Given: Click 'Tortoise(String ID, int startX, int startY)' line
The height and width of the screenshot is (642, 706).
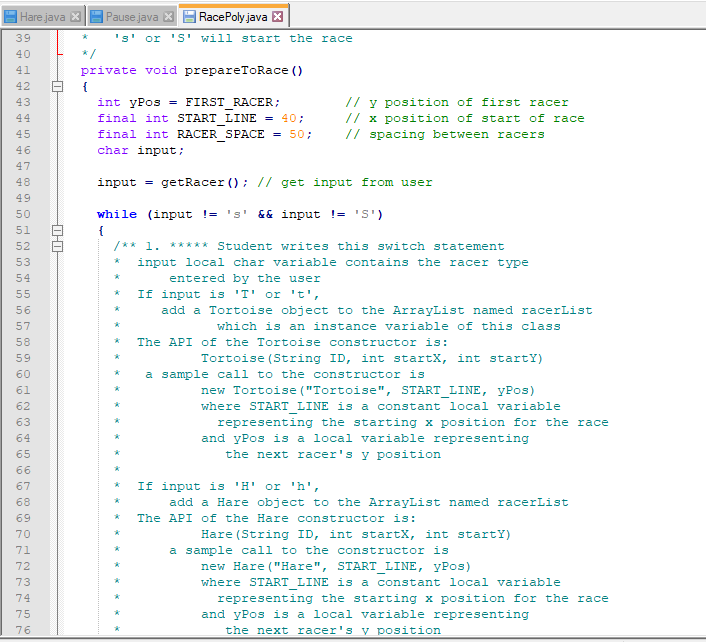Looking at the screenshot, I should (372, 358).
